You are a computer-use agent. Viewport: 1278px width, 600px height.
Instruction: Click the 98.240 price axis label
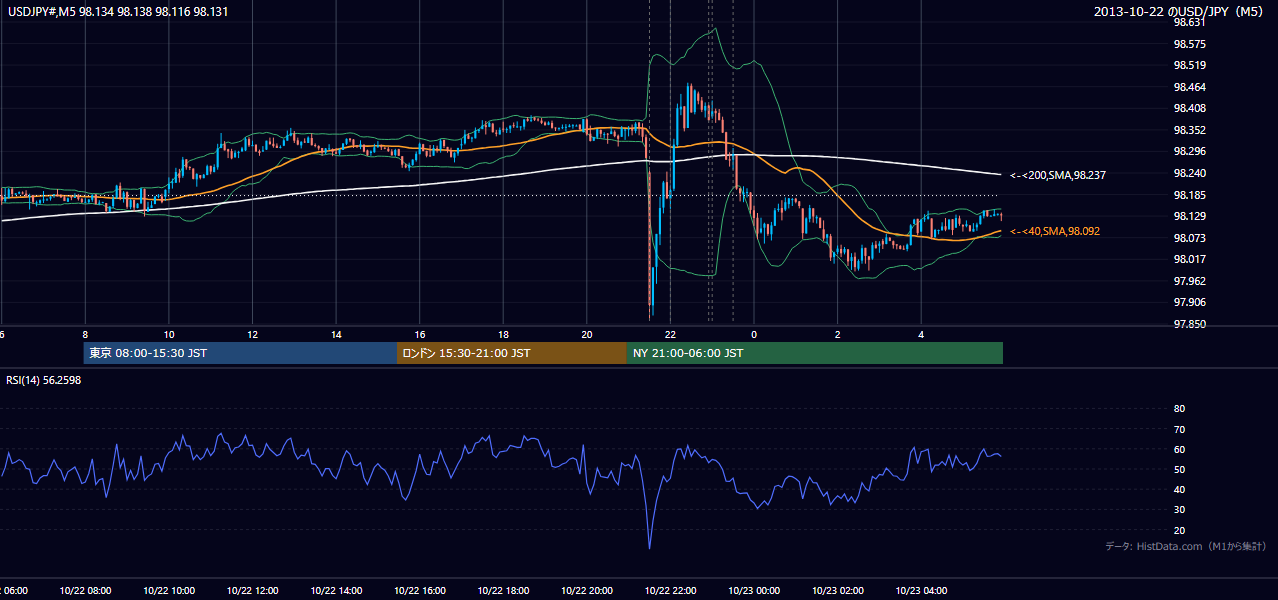pyautogui.click(x=1189, y=173)
